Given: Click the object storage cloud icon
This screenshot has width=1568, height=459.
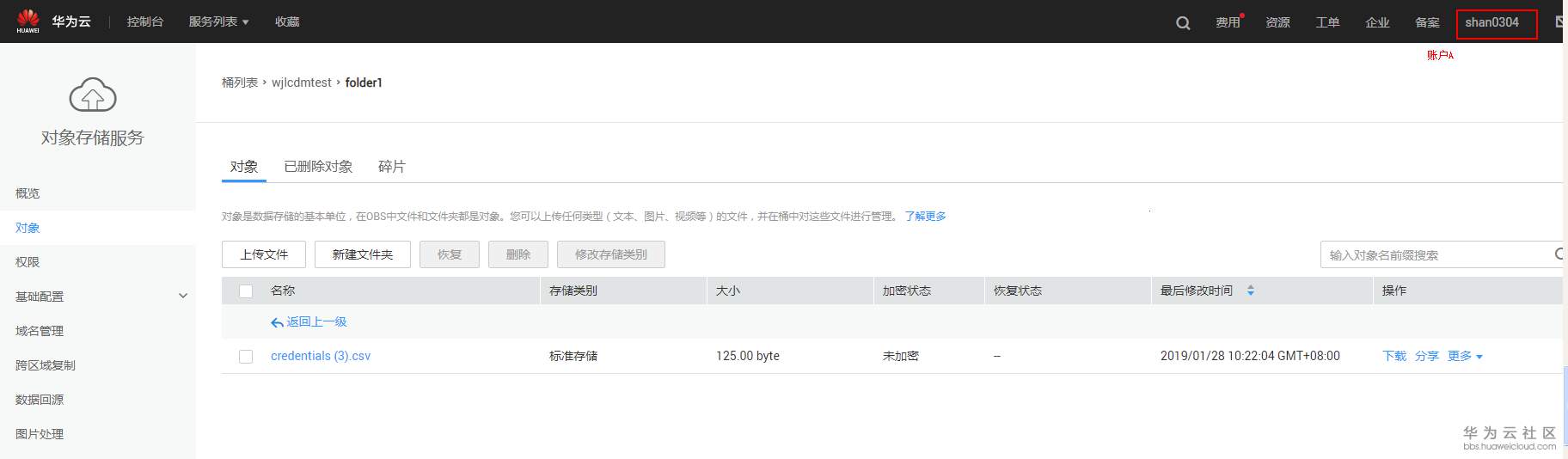Looking at the screenshot, I should (x=92, y=95).
